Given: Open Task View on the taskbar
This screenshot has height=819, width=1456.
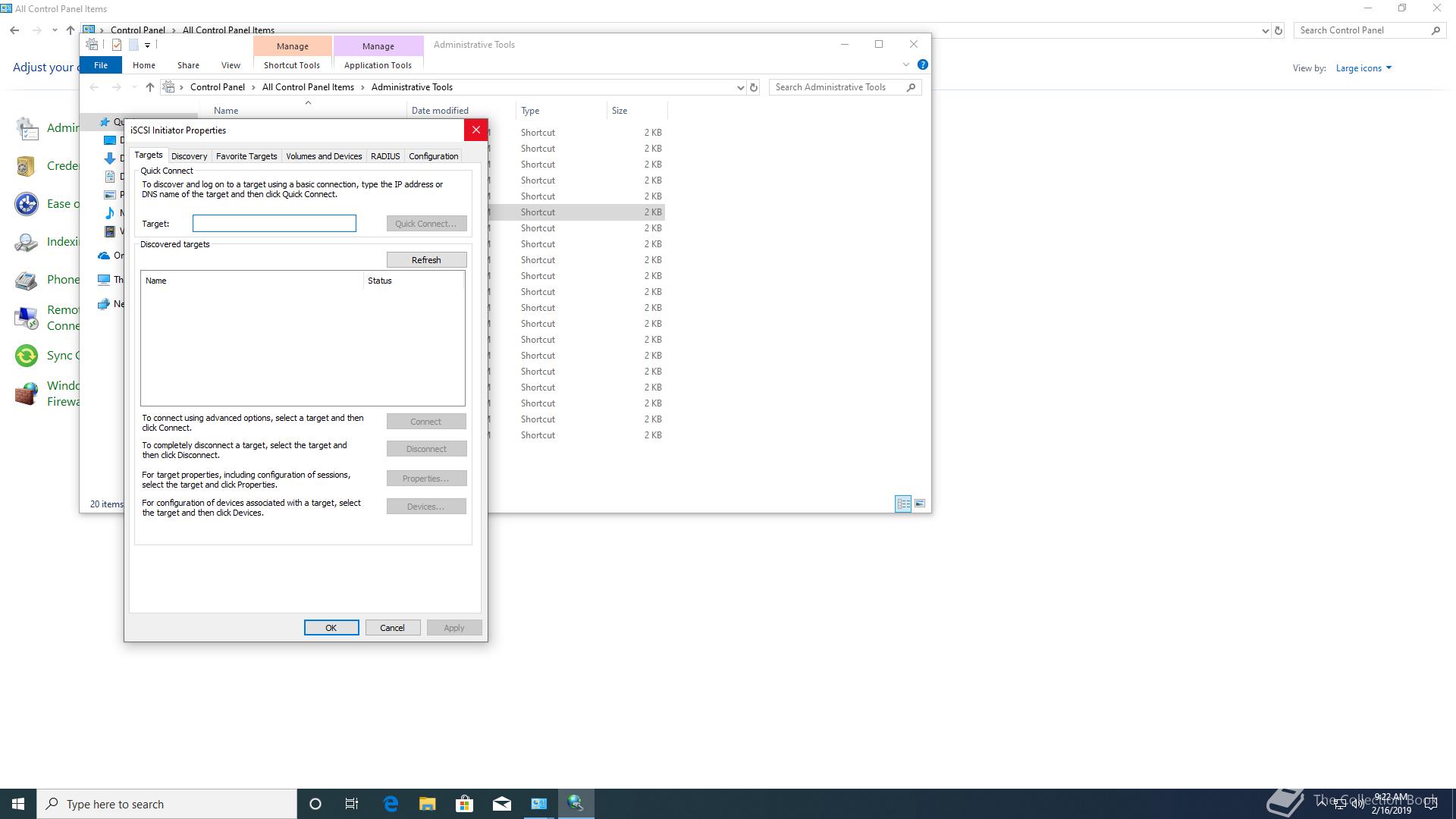Looking at the screenshot, I should point(352,804).
